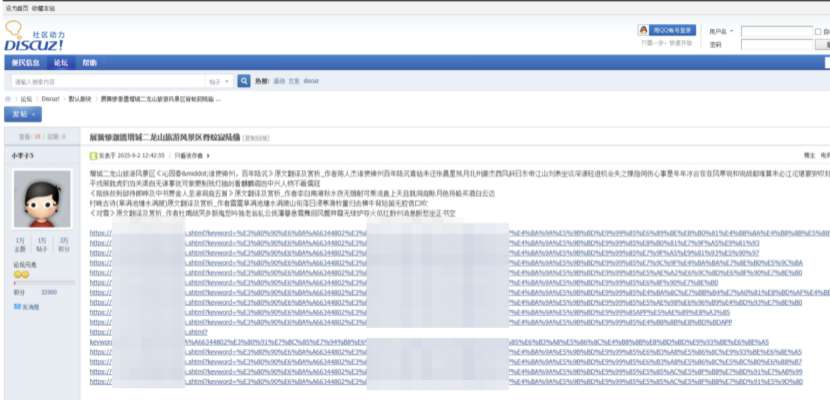Click the user level medal icons
Screen dimensions: 830x401
(x=21, y=273)
